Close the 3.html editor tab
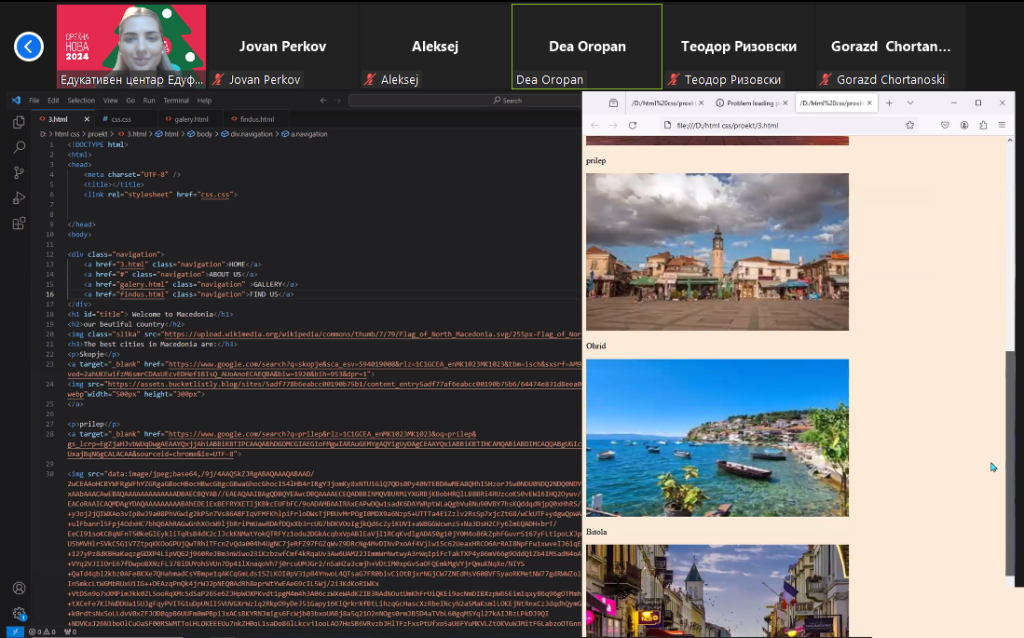This screenshot has width=1024, height=638. pyautogui.click(x=85, y=119)
